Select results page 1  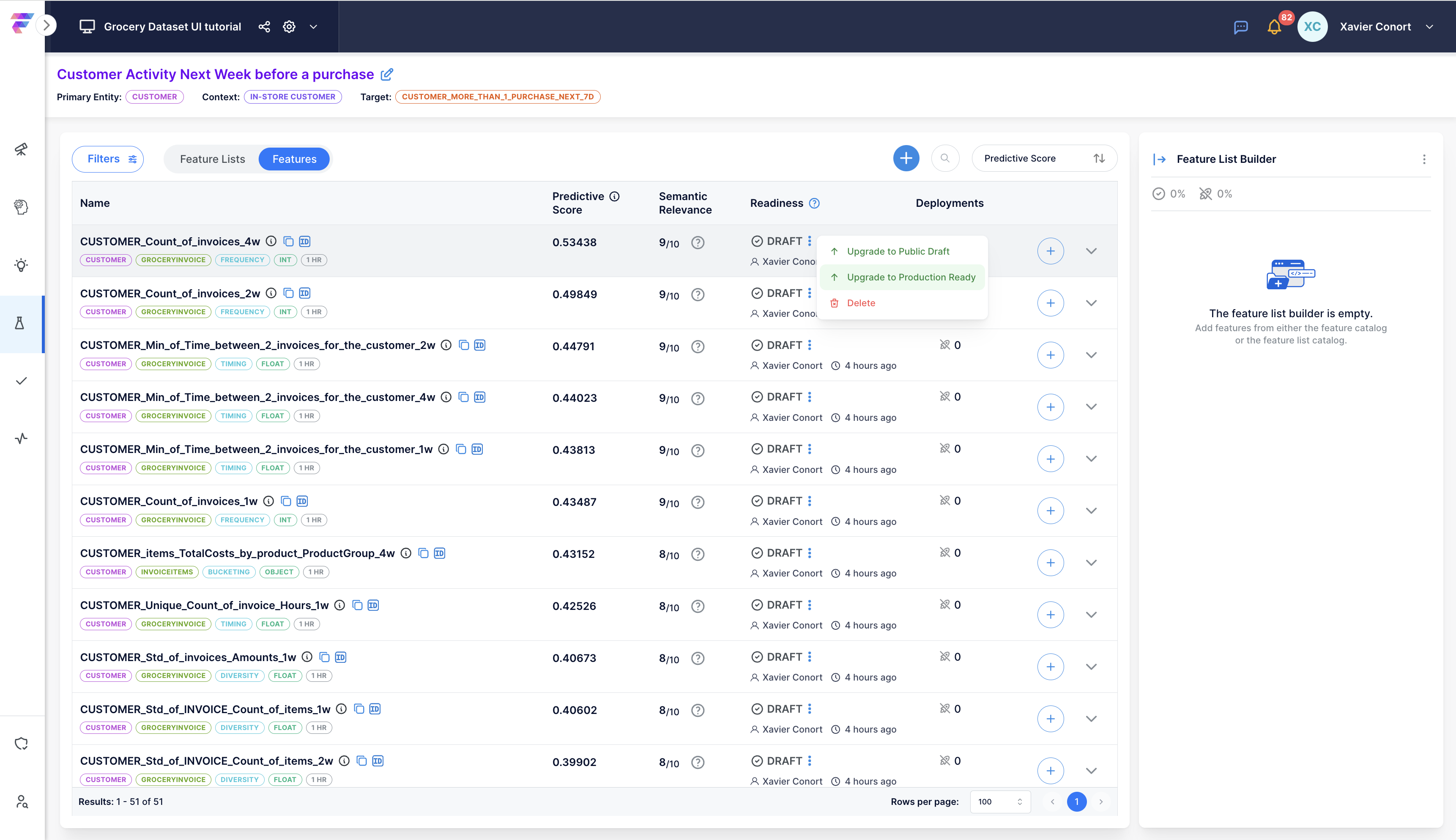pos(1077,802)
